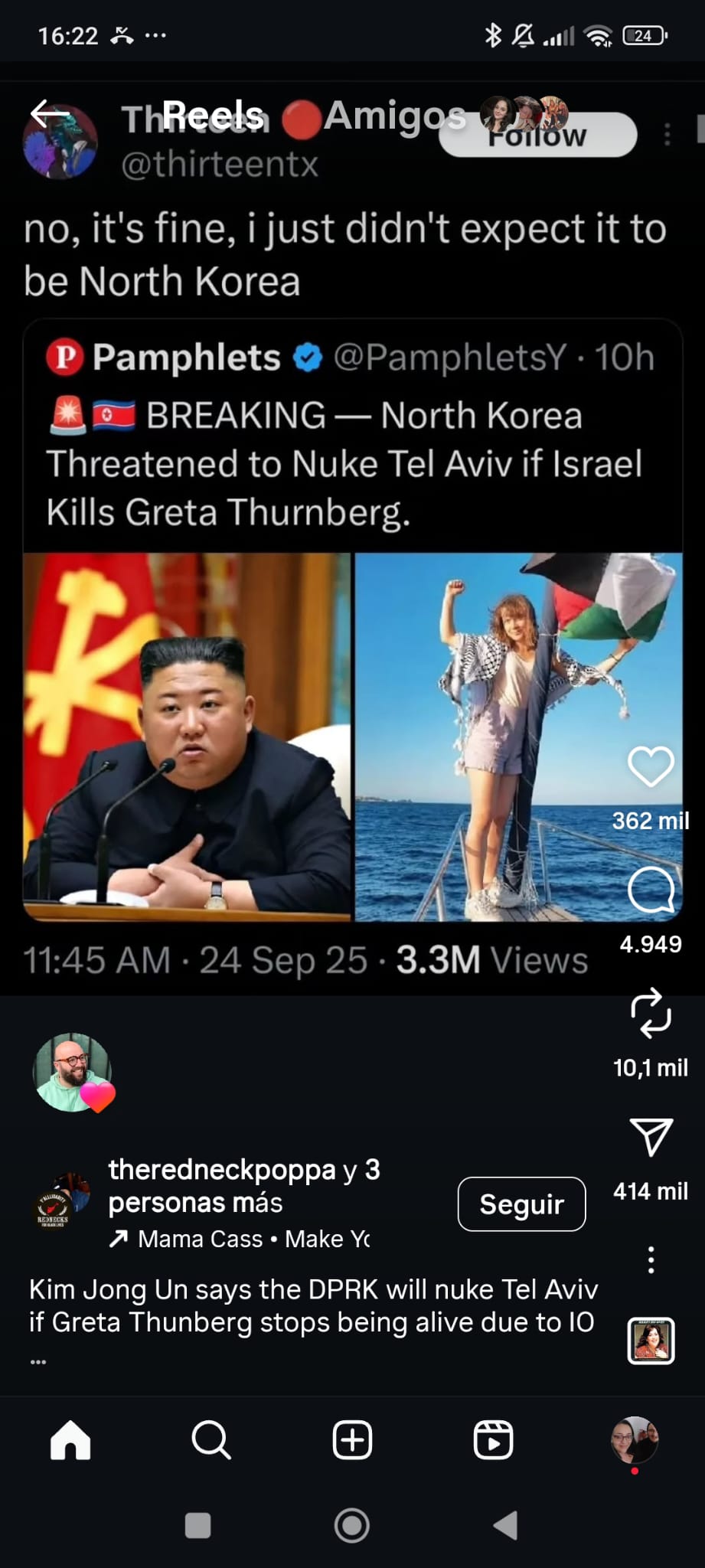Open theredneckpoppa profile name
Image resolution: width=705 pixels, height=1568 pixels.
pyautogui.click(x=222, y=1170)
